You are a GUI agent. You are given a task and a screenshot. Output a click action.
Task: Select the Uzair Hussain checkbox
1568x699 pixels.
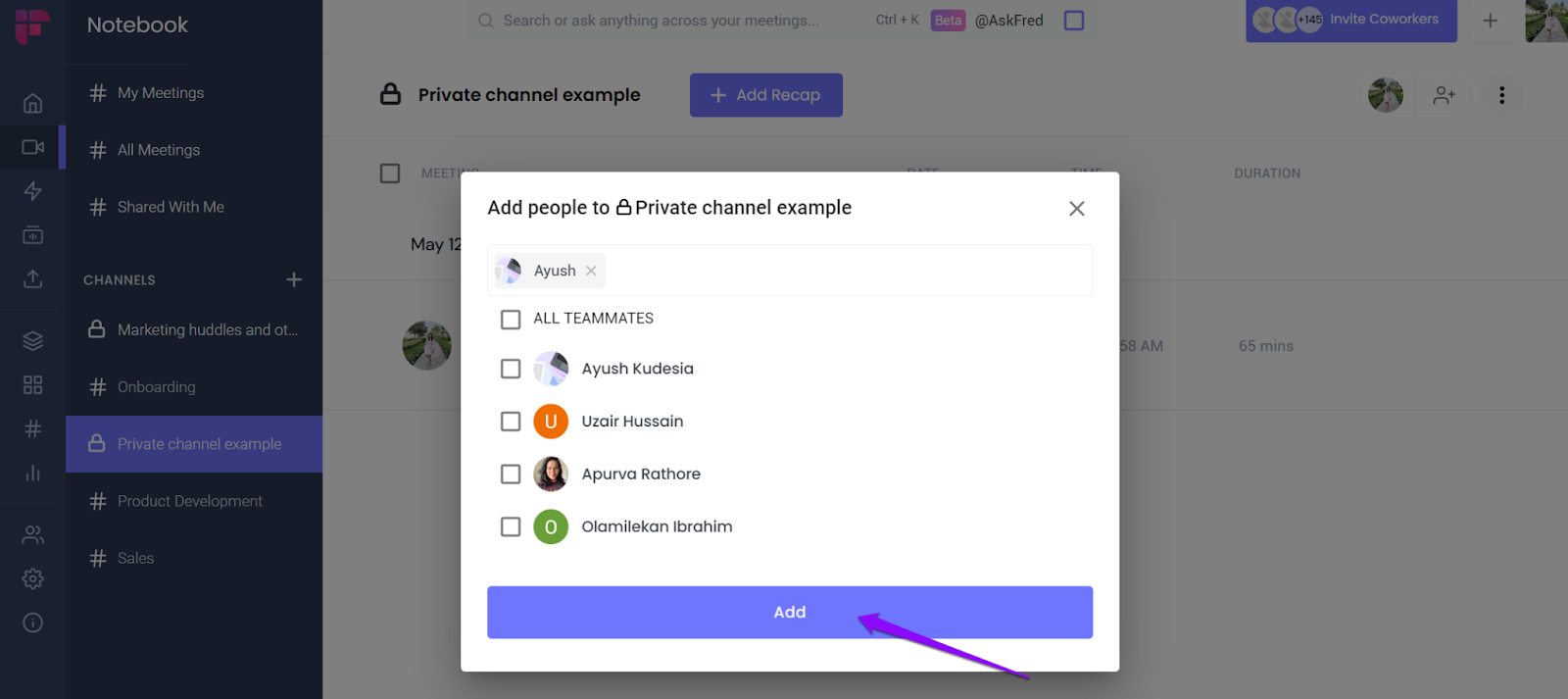pyautogui.click(x=511, y=422)
